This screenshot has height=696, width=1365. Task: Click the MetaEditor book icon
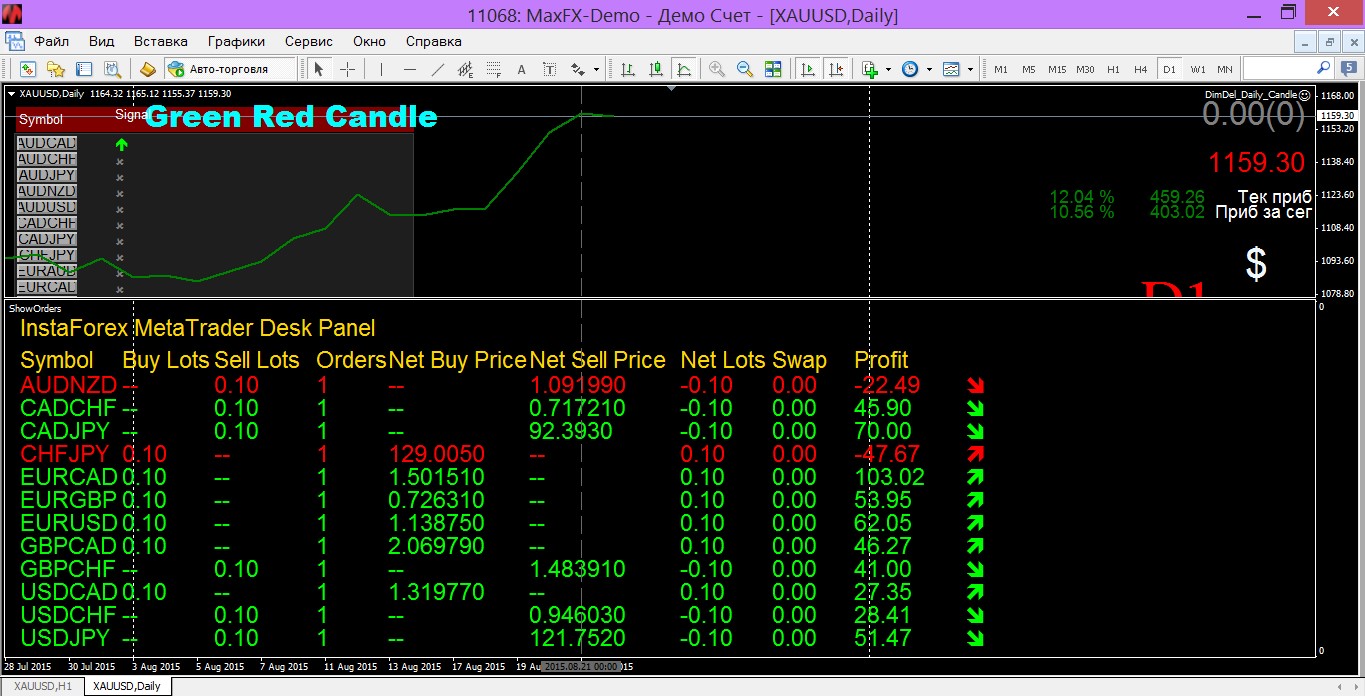pyautogui.click(x=147, y=69)
